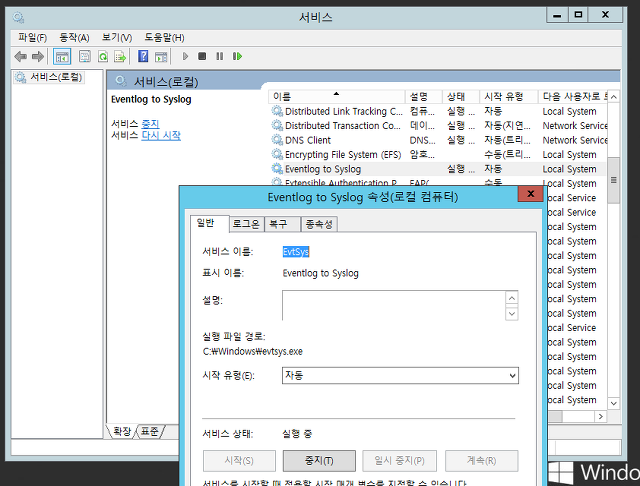This screenshot has height=486, width=640.
Task: Pause service with the toolbar pause icon
Action: click(x=220, y=56)
